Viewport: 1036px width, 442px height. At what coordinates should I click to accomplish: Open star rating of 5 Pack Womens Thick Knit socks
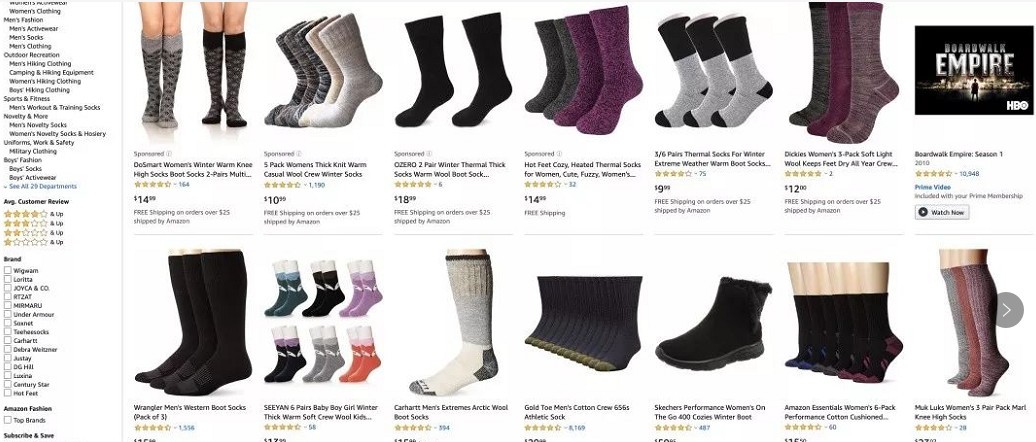tap(282, 185)
